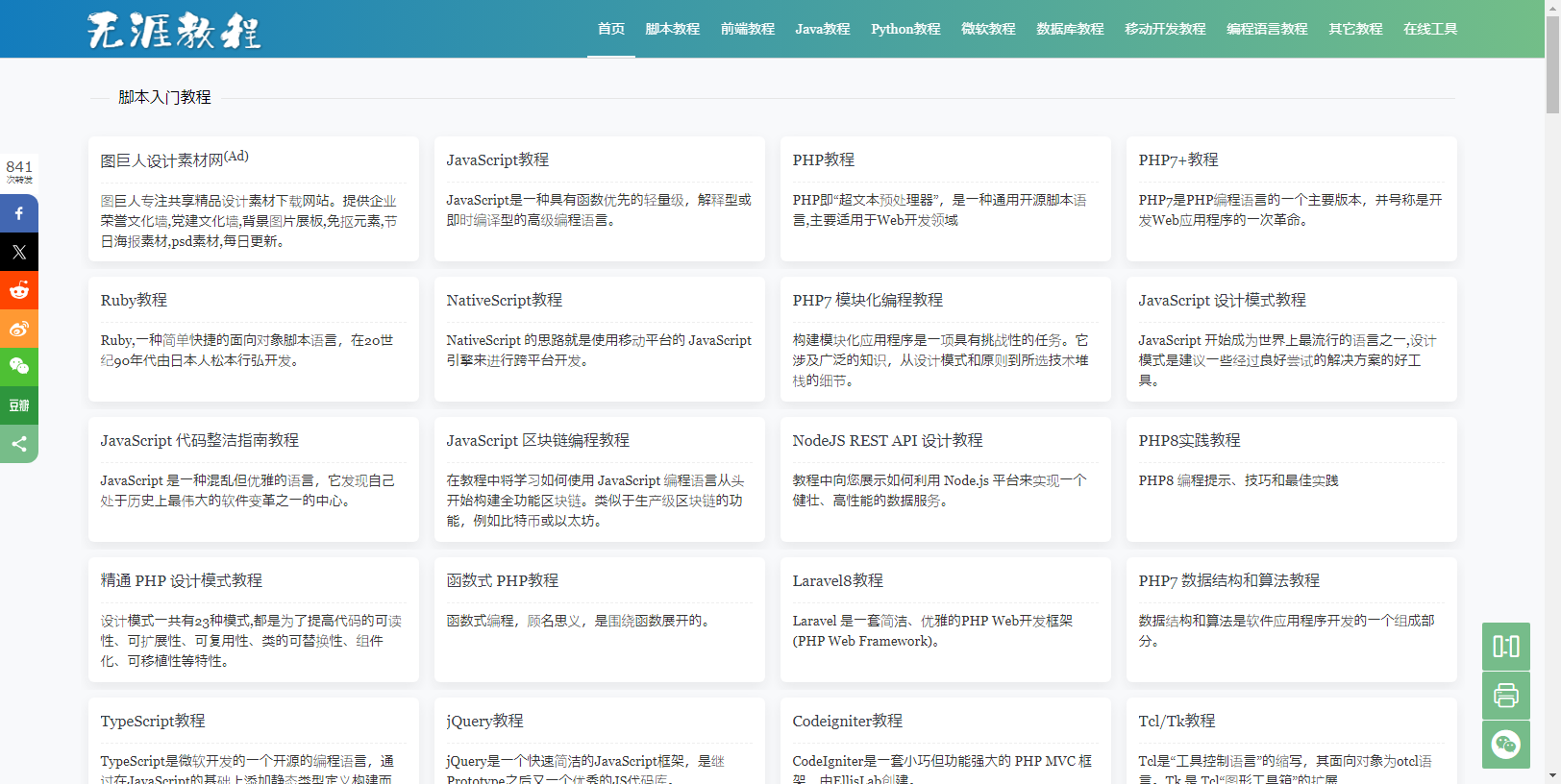Click description starting '函数式编程，顾名思义'
This screenshot has width=1561, height=784.
click(581, 621)
